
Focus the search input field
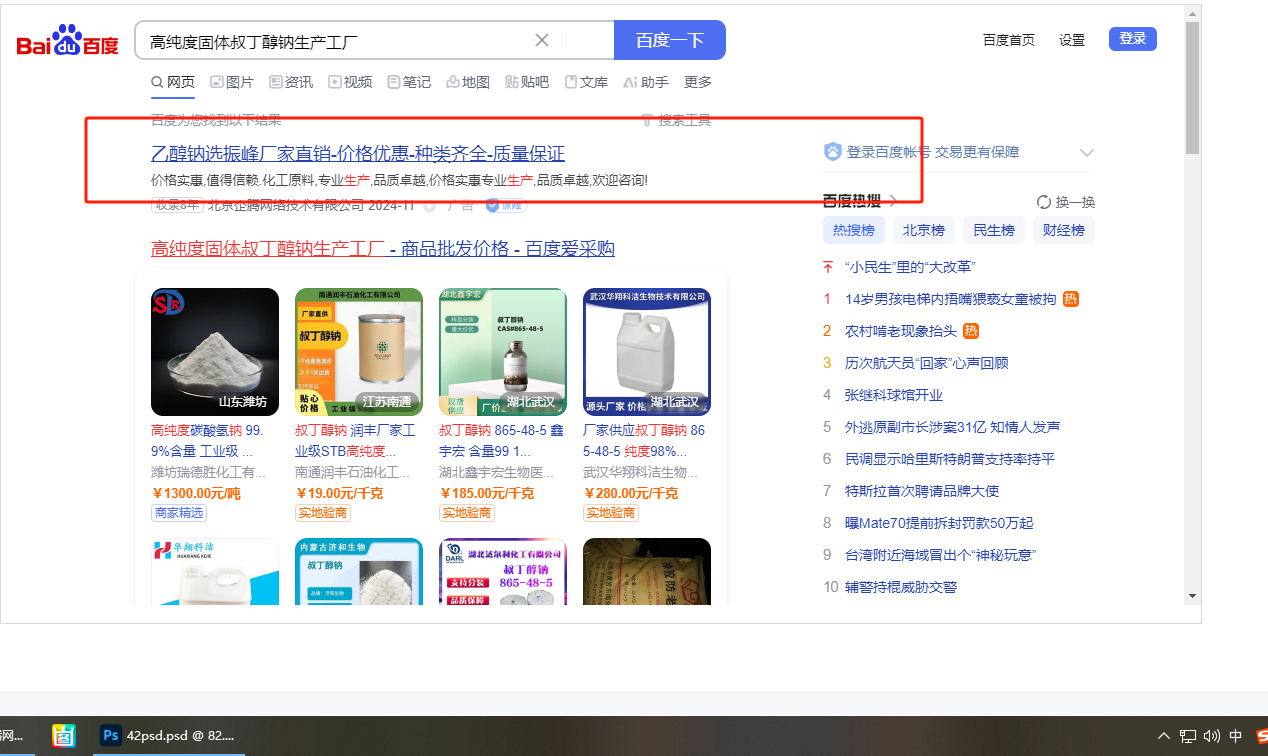340,40
